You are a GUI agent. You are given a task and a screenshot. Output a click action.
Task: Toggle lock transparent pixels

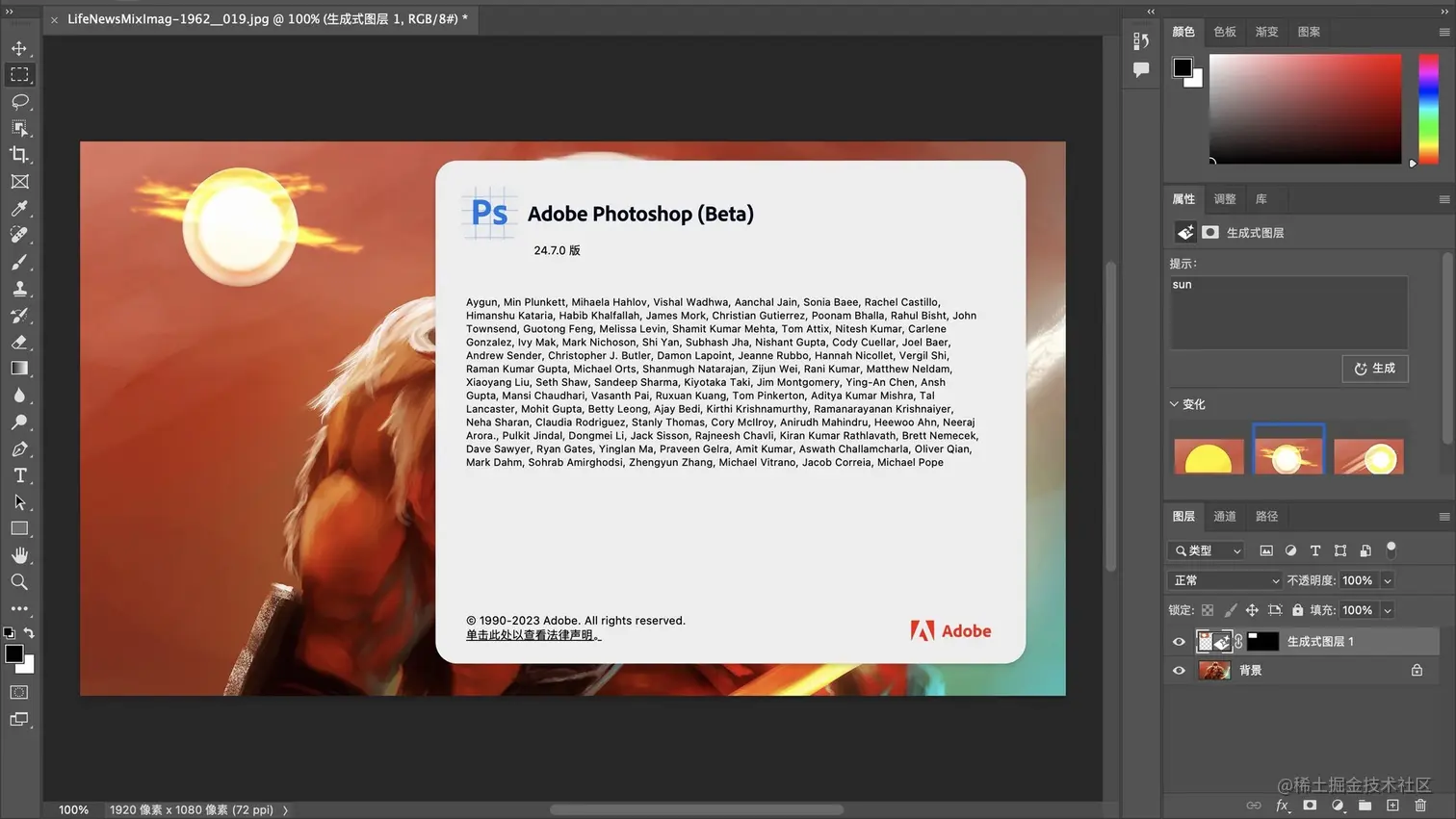[x=1208, y=610]
